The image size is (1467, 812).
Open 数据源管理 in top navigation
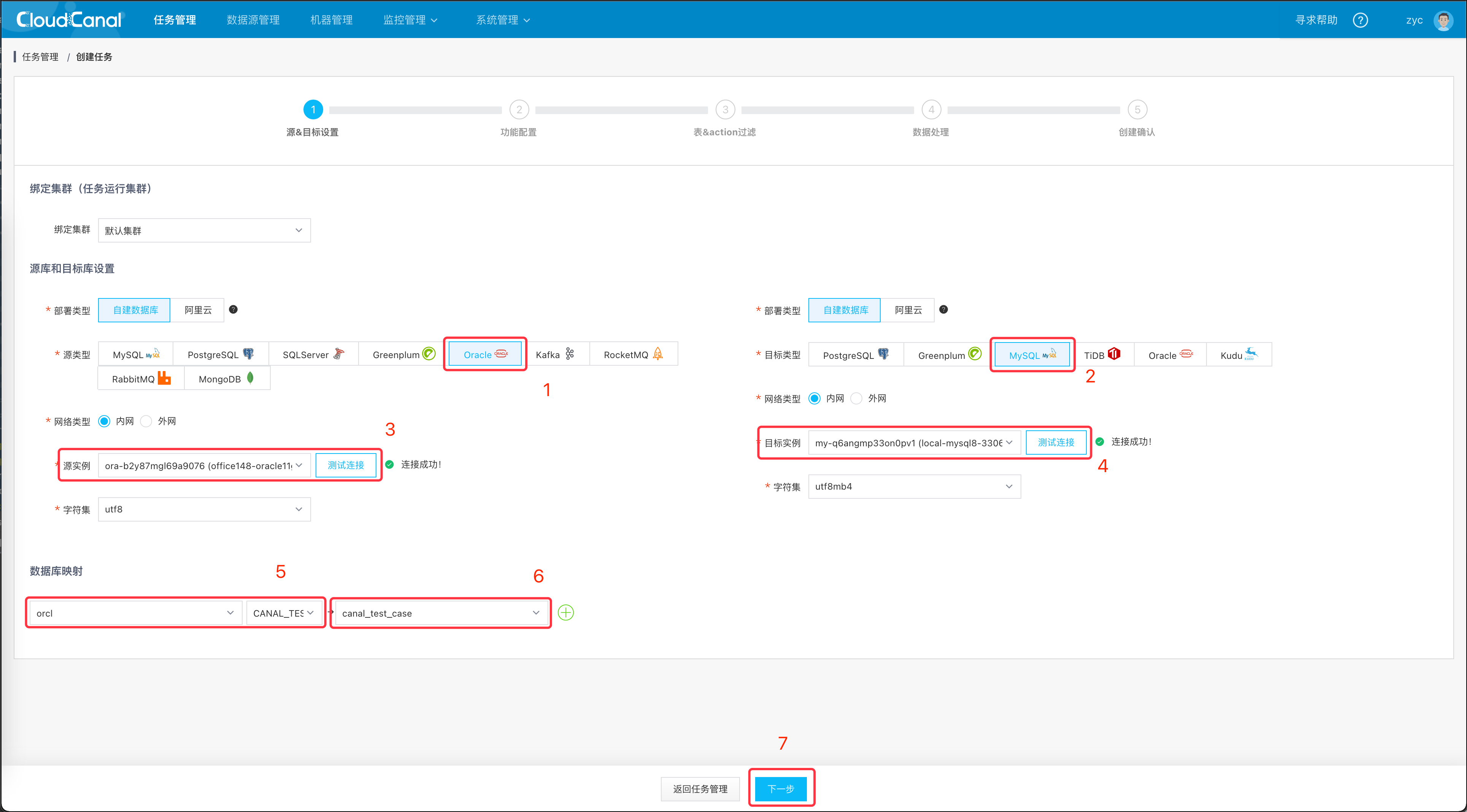tap(253, 20)
